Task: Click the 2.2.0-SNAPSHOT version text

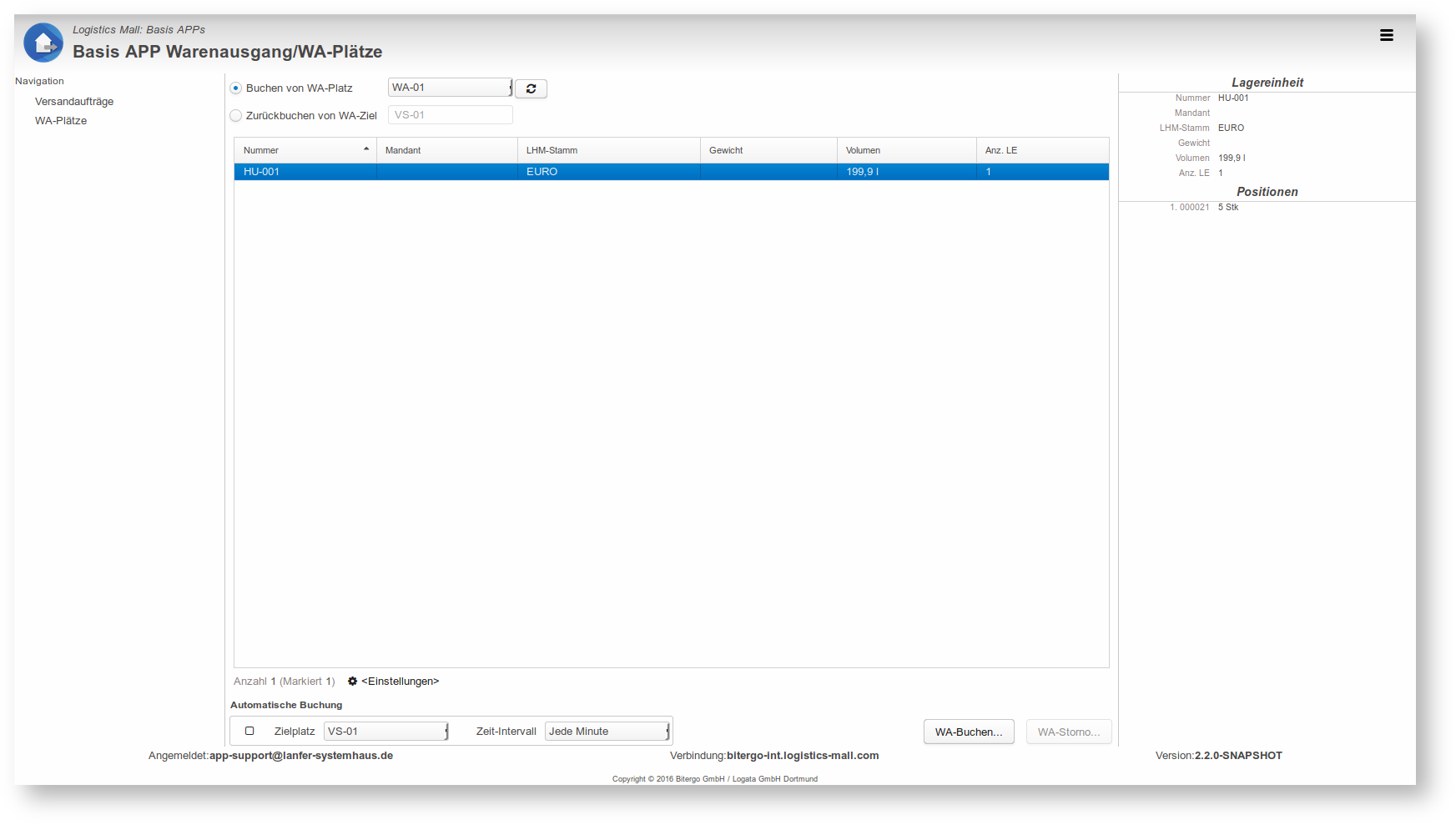Action: [1238, 756]
